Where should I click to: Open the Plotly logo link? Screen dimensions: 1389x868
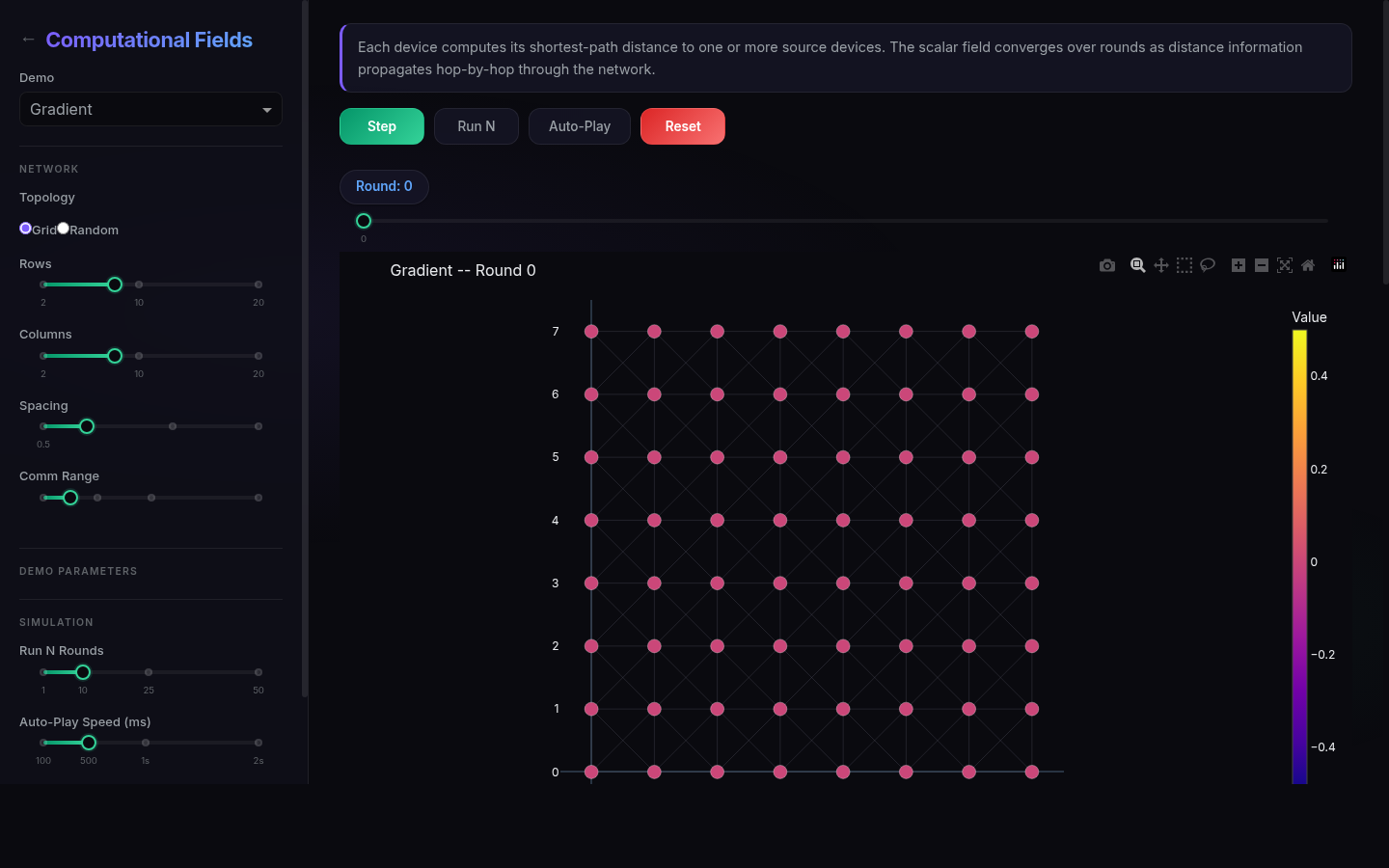click(x=1339, y=265)
